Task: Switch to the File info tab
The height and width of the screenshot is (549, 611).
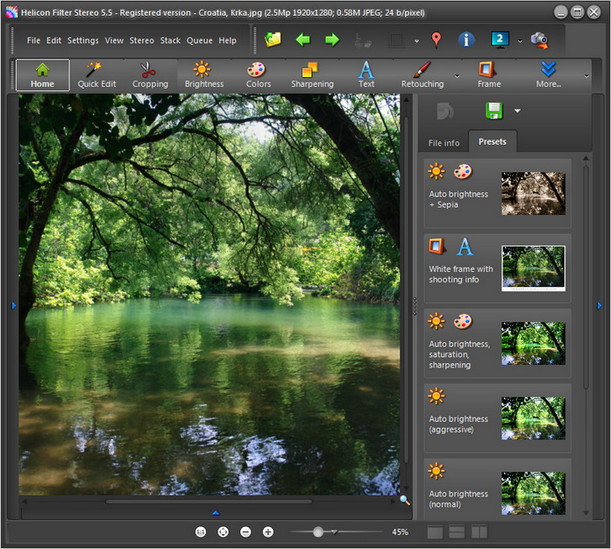Action: tap(443, 143)
